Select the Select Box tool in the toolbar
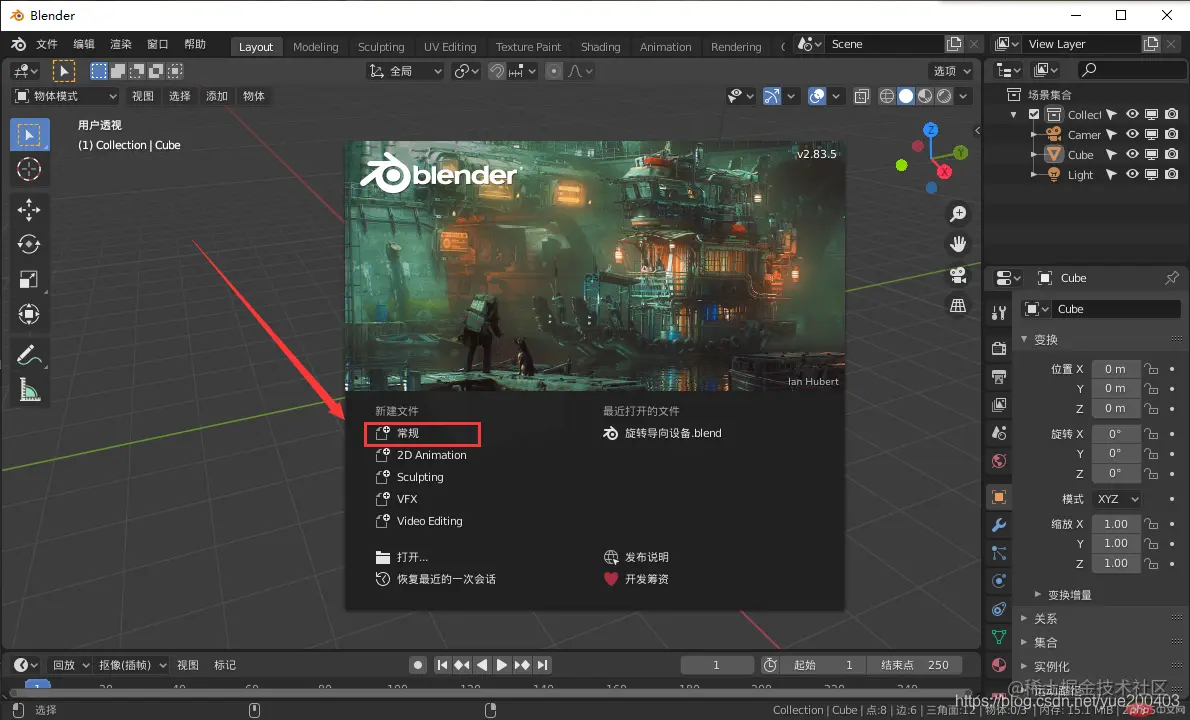Screen dimensions: 1190x720 coord(30,135)
